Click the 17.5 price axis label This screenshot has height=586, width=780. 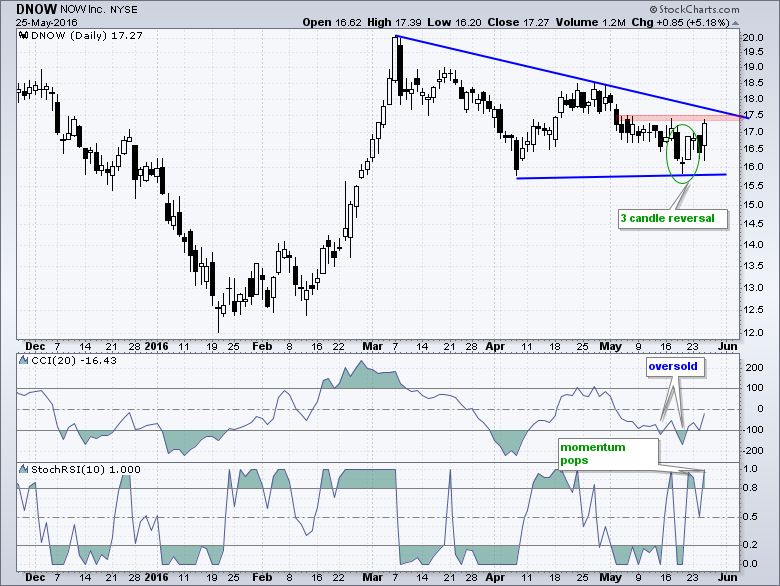753,115
